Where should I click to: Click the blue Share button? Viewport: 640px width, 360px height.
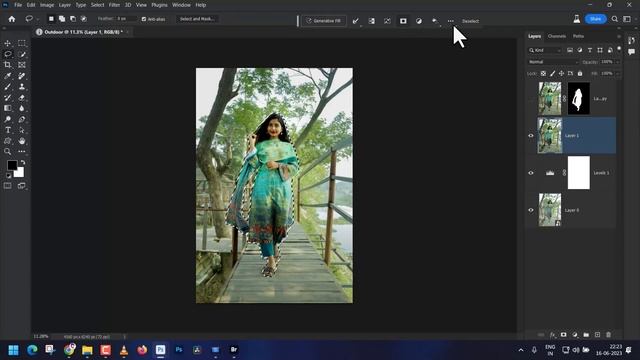(x=596, y=19)
